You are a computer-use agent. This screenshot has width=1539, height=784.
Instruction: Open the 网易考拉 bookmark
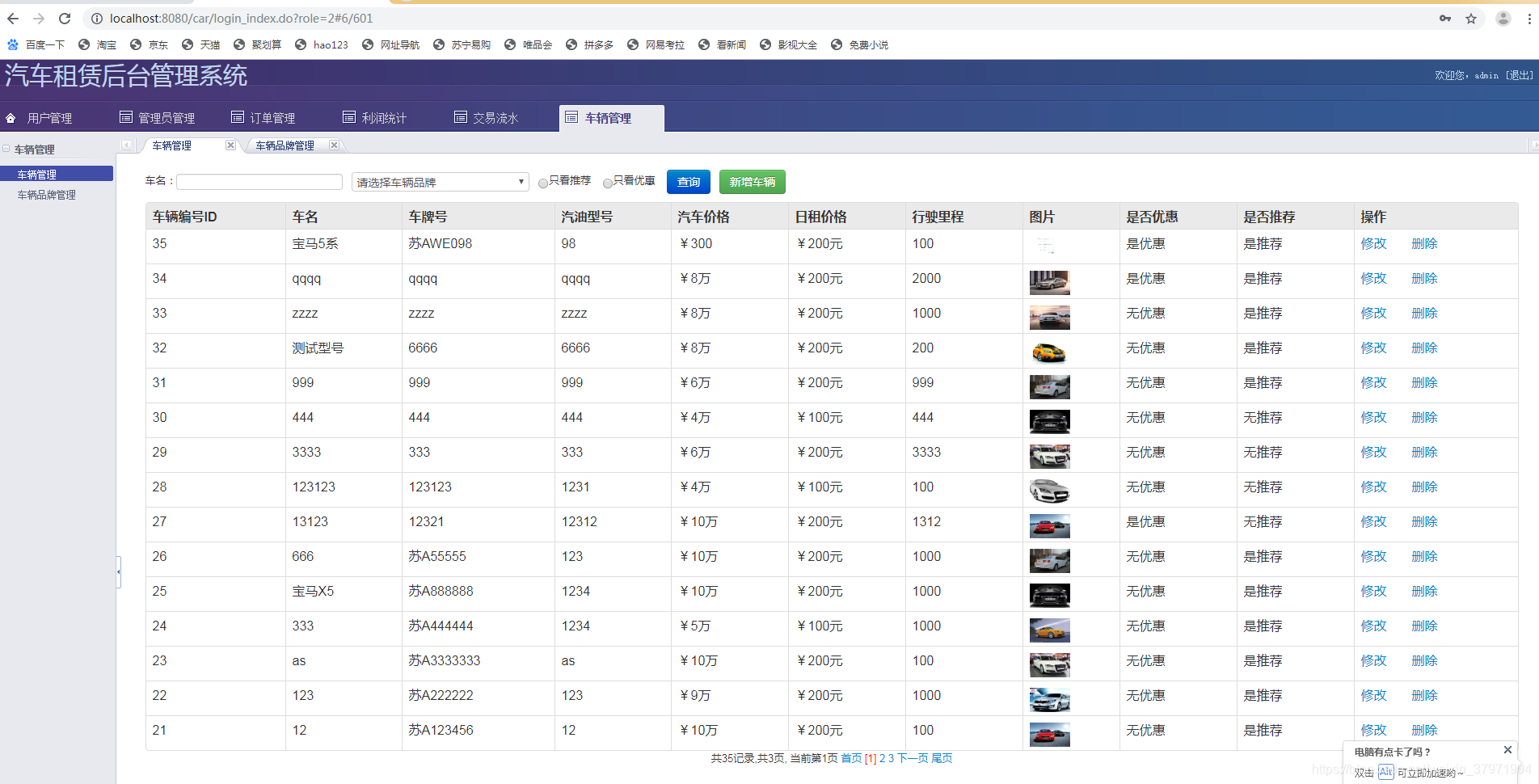pyautogui.click(x=656, y=44)
